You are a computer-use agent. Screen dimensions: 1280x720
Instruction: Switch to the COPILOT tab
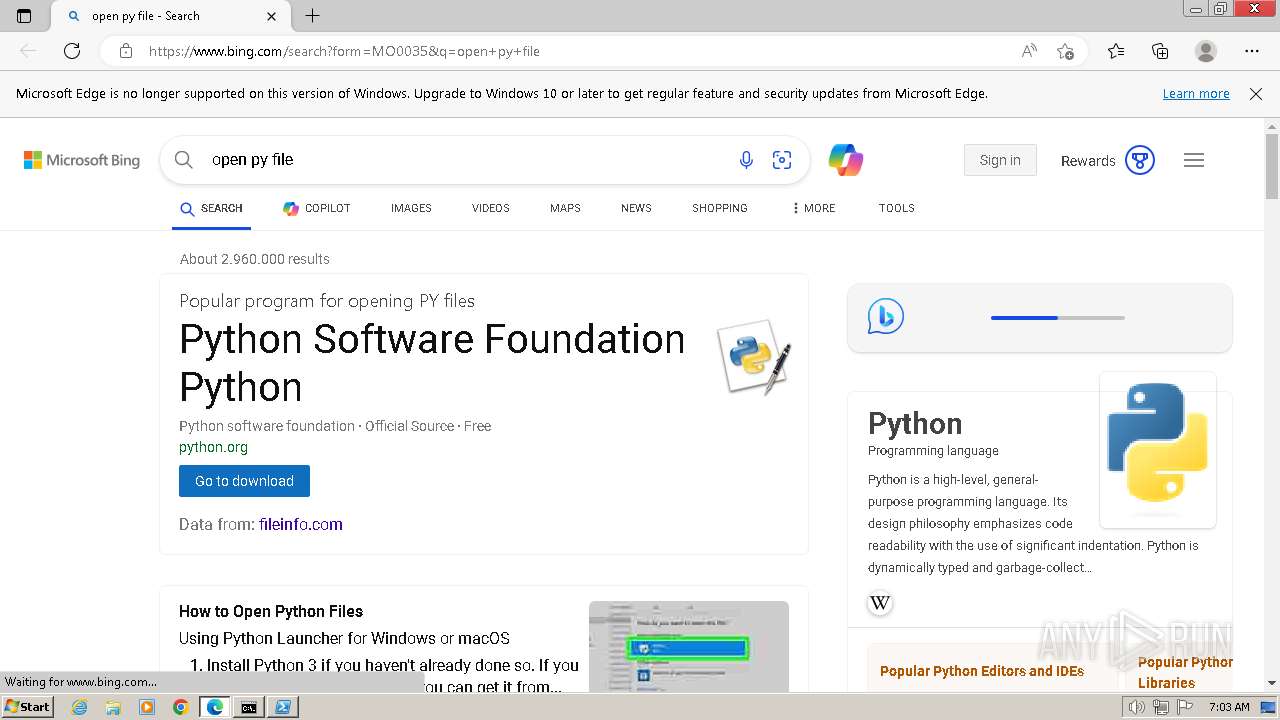click(317, 208)
